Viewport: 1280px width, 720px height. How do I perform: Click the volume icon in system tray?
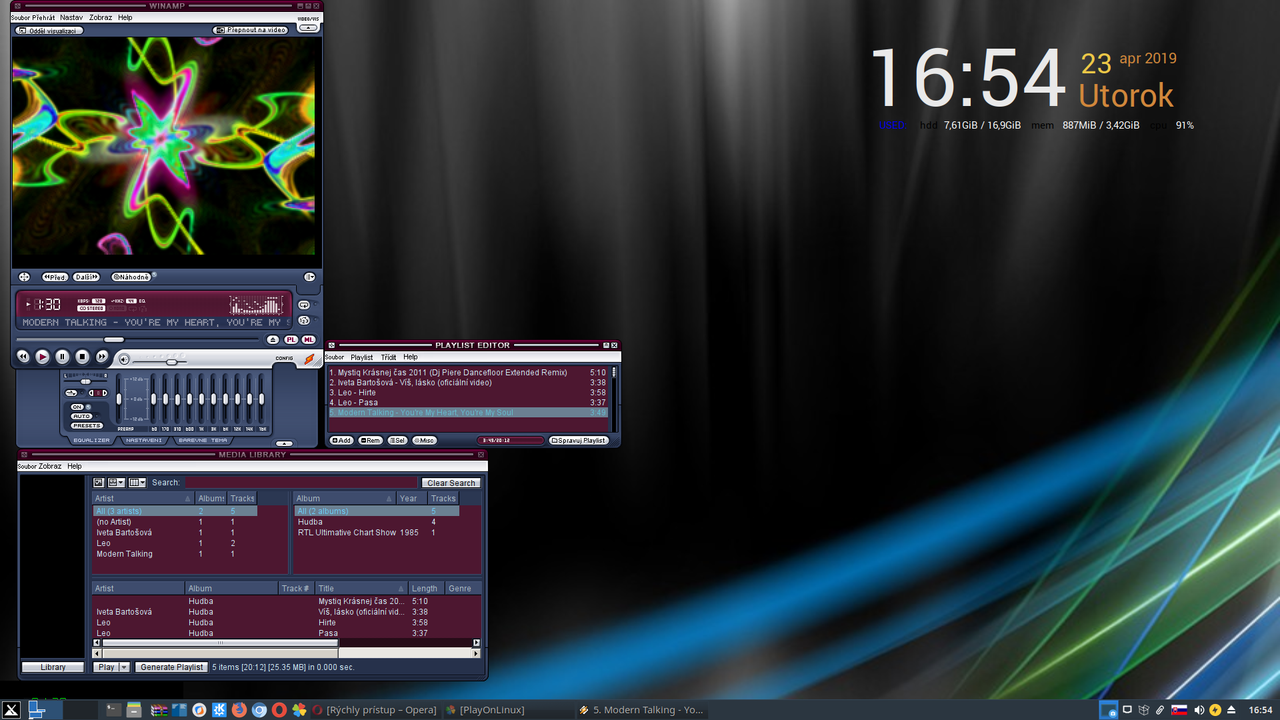[1197, 710]
